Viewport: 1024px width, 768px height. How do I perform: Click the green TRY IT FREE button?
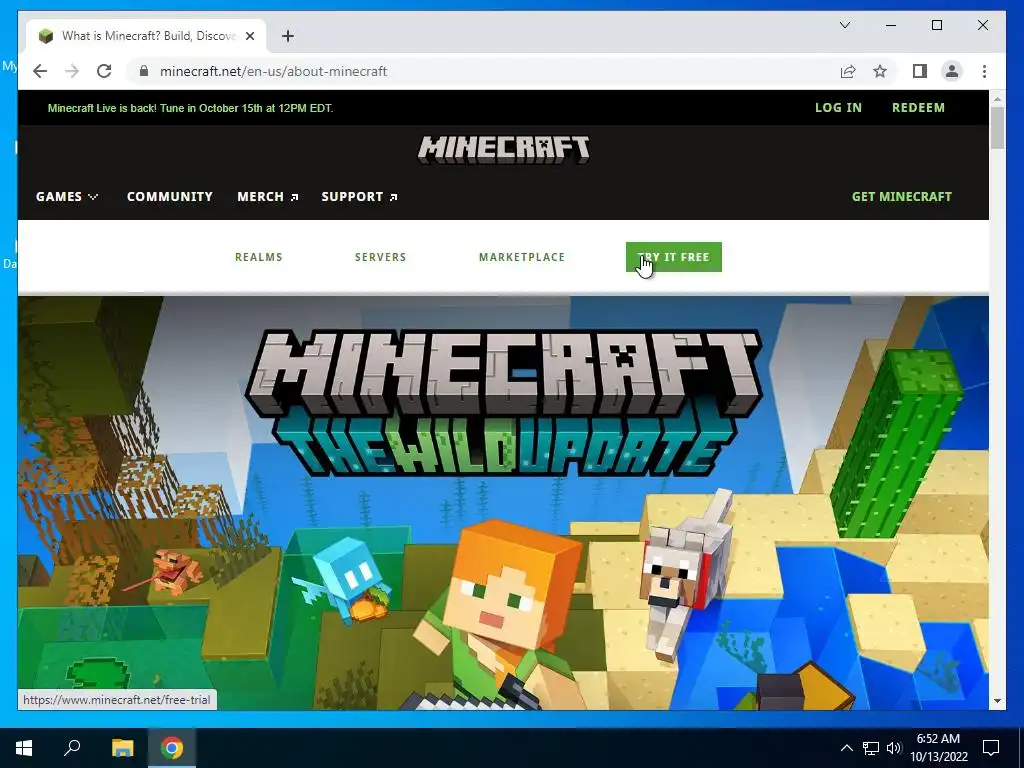673,257
